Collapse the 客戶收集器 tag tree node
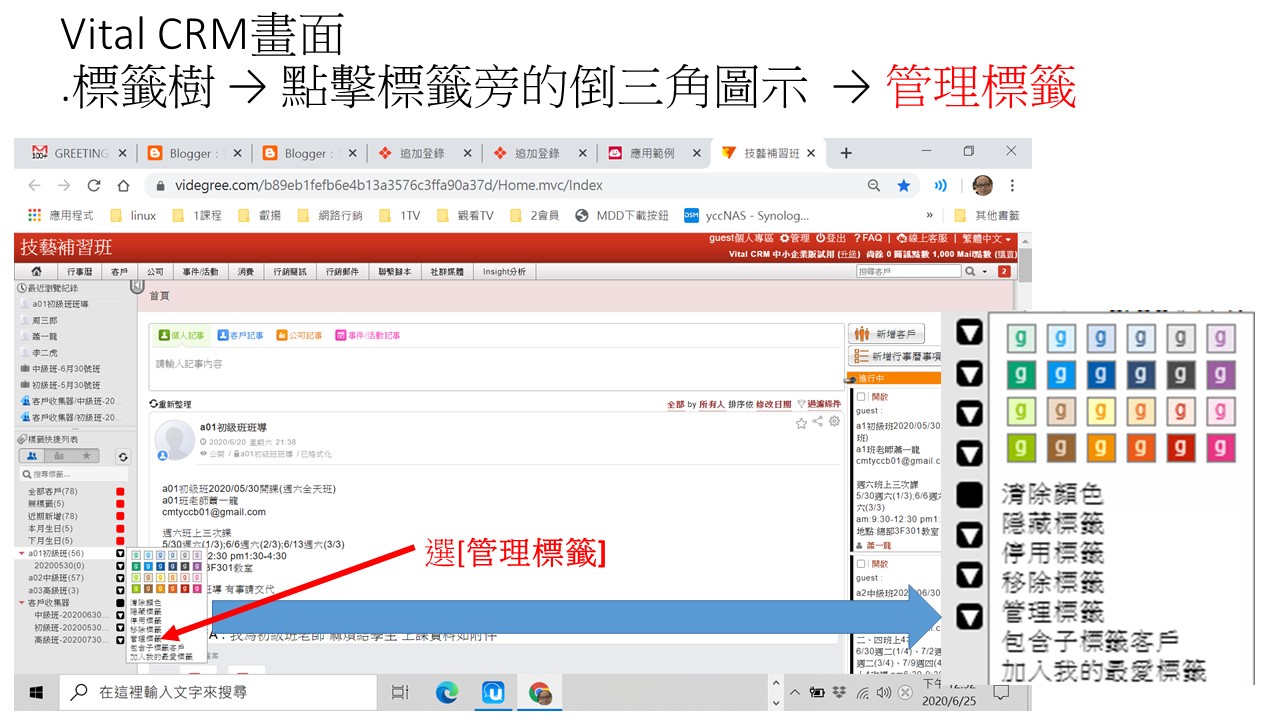1280x720 pixels. 22,603
